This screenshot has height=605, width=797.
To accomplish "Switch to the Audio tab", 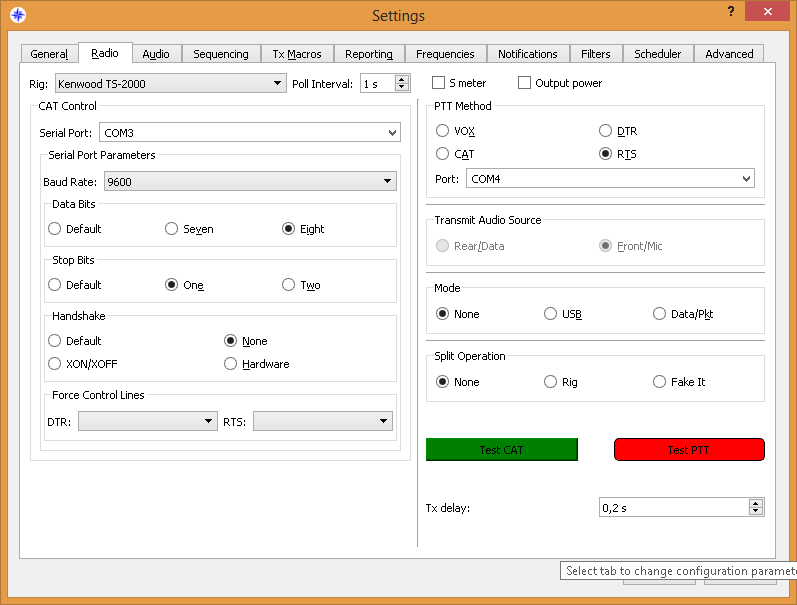I will pos(156,54).
